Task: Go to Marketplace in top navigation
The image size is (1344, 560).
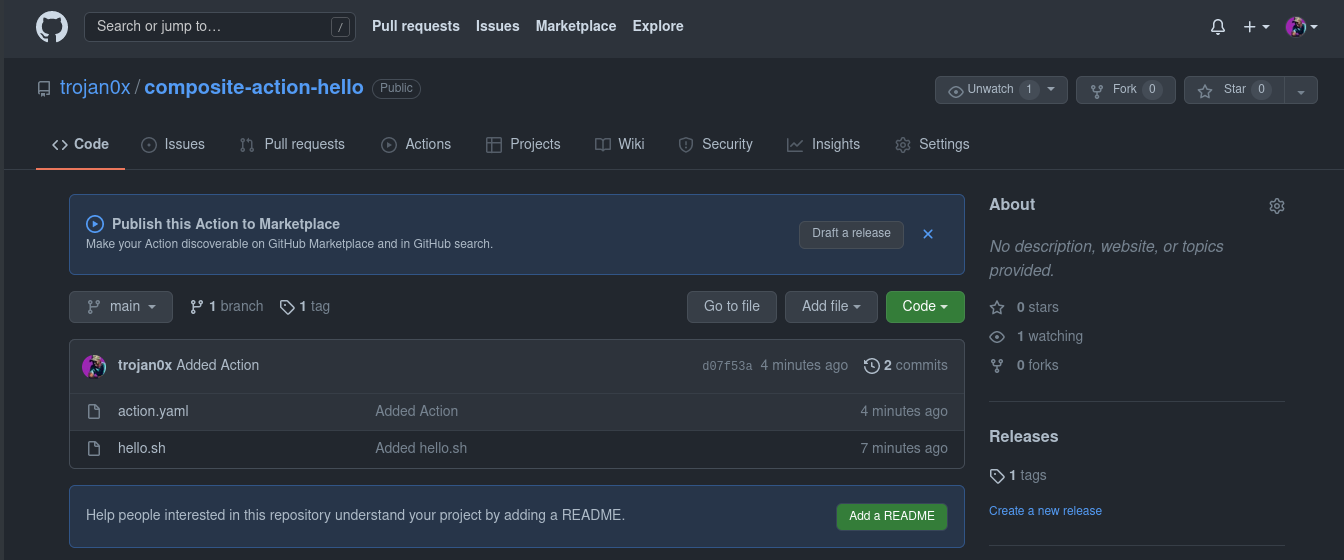Action: [576, 26]
